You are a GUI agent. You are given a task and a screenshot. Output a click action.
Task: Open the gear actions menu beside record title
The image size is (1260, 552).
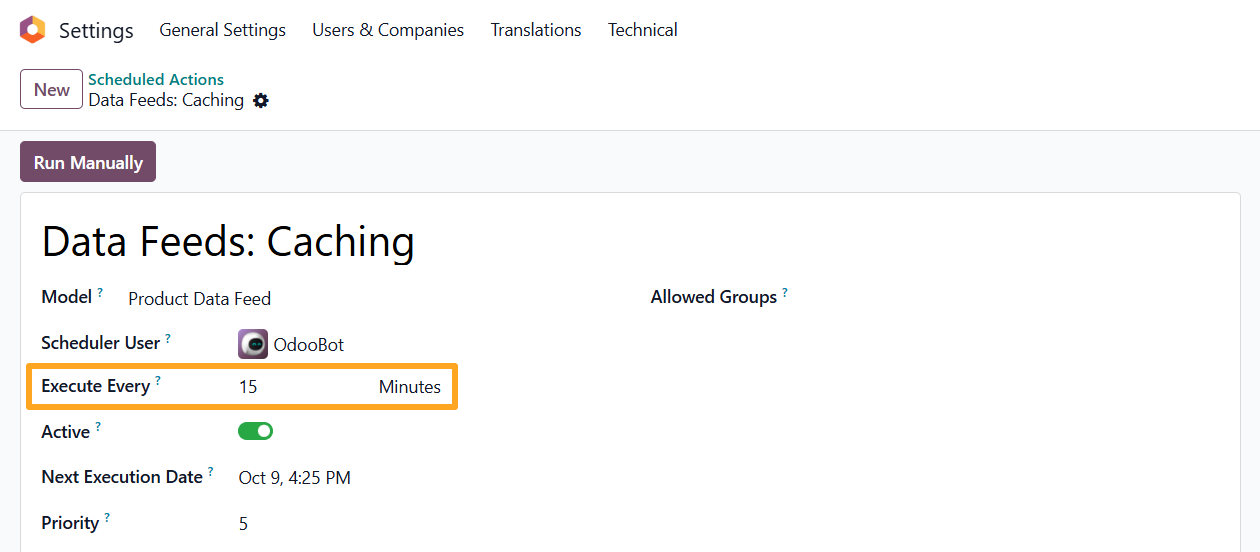261,101
